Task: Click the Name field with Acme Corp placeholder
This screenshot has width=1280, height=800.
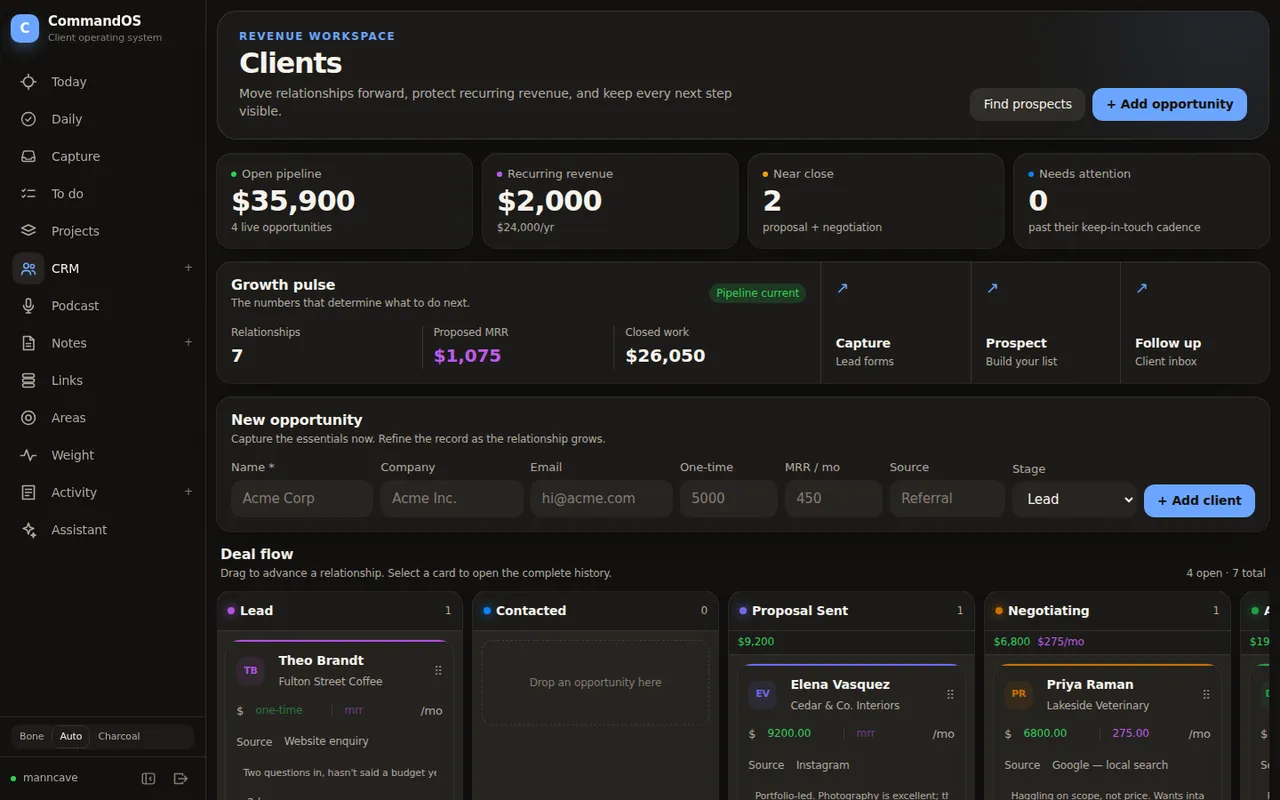Action: pos(302,498)
